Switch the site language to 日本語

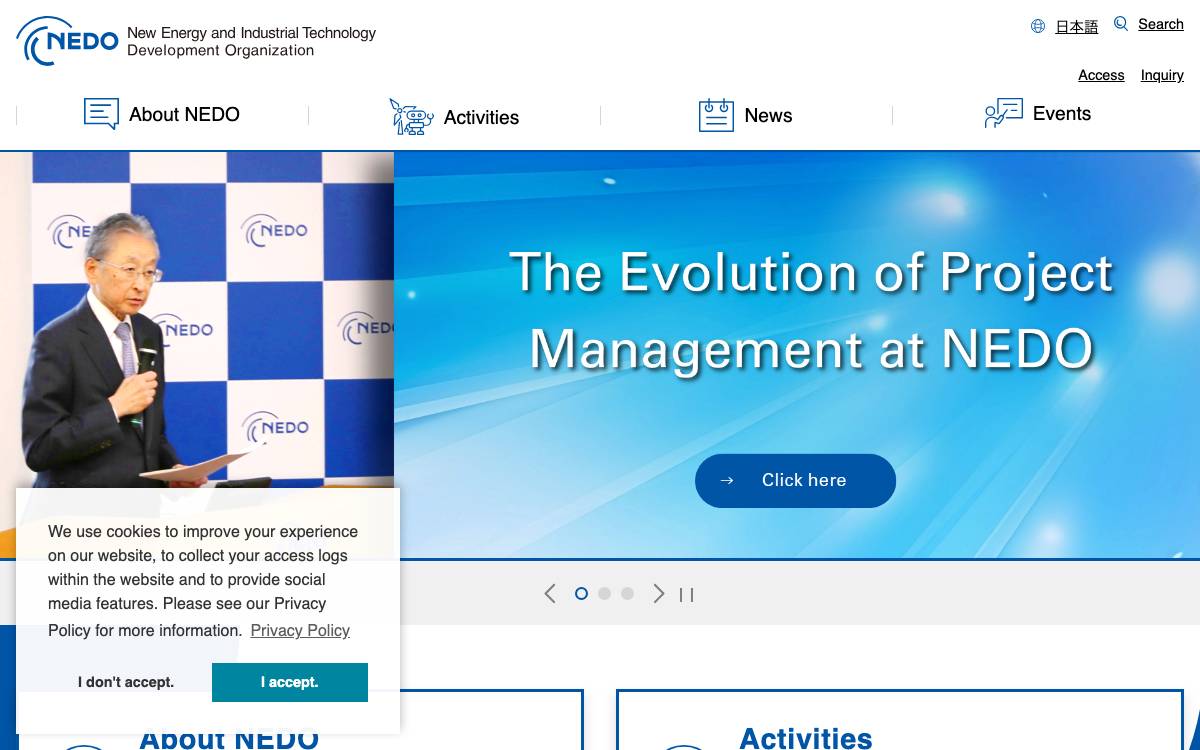[1077, 27]
